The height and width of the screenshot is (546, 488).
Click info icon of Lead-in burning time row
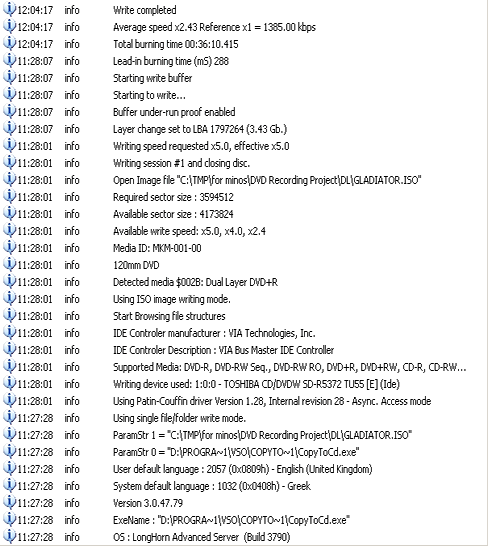click(x=9, y=61)
